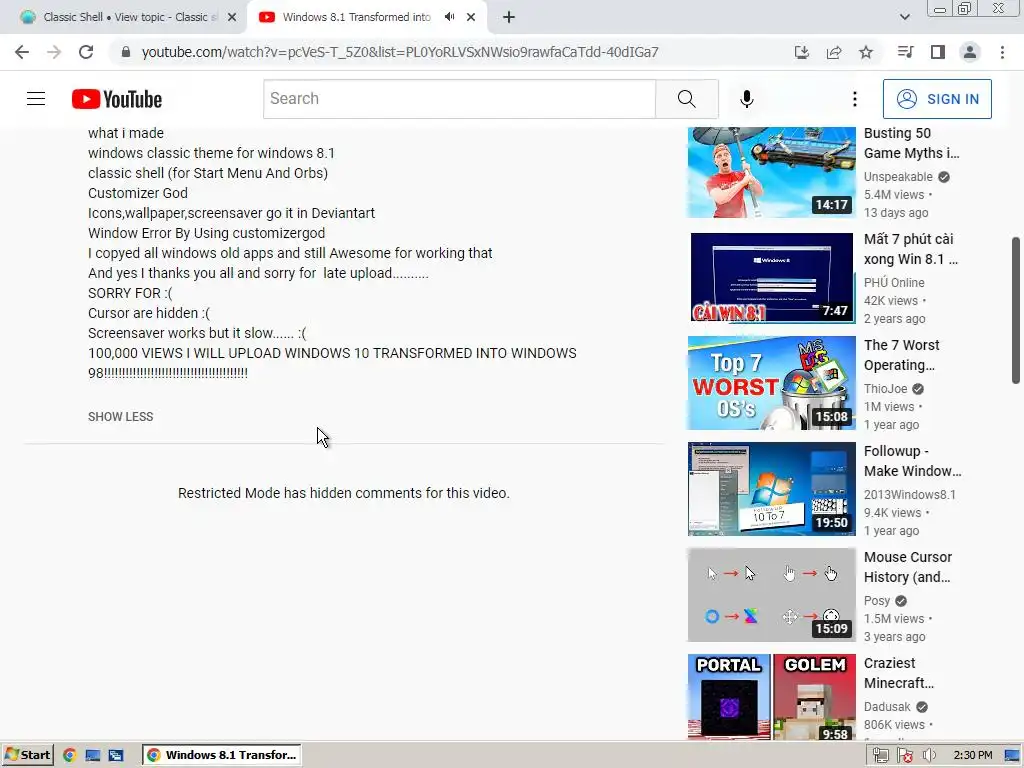Close the Windows 8.1 Transformed tab

[x=471, y=18]
